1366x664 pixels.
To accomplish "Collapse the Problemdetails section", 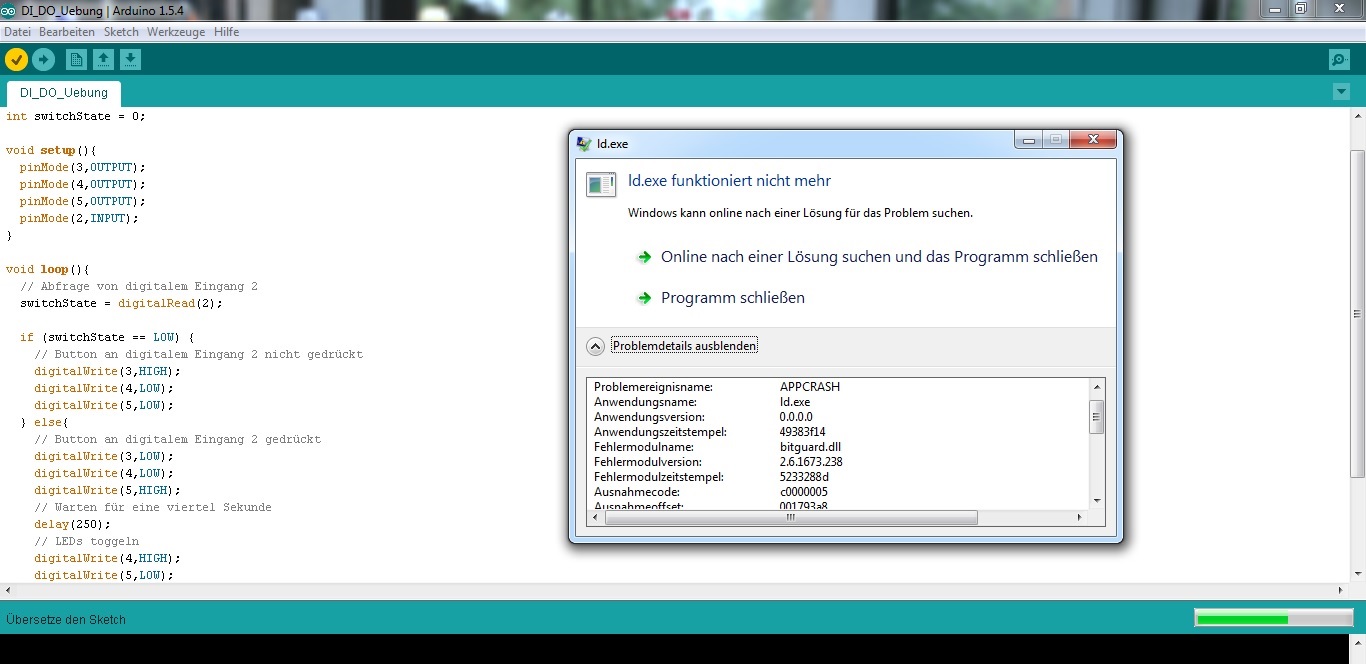I will pyautogui.click(x=684, y=345).
